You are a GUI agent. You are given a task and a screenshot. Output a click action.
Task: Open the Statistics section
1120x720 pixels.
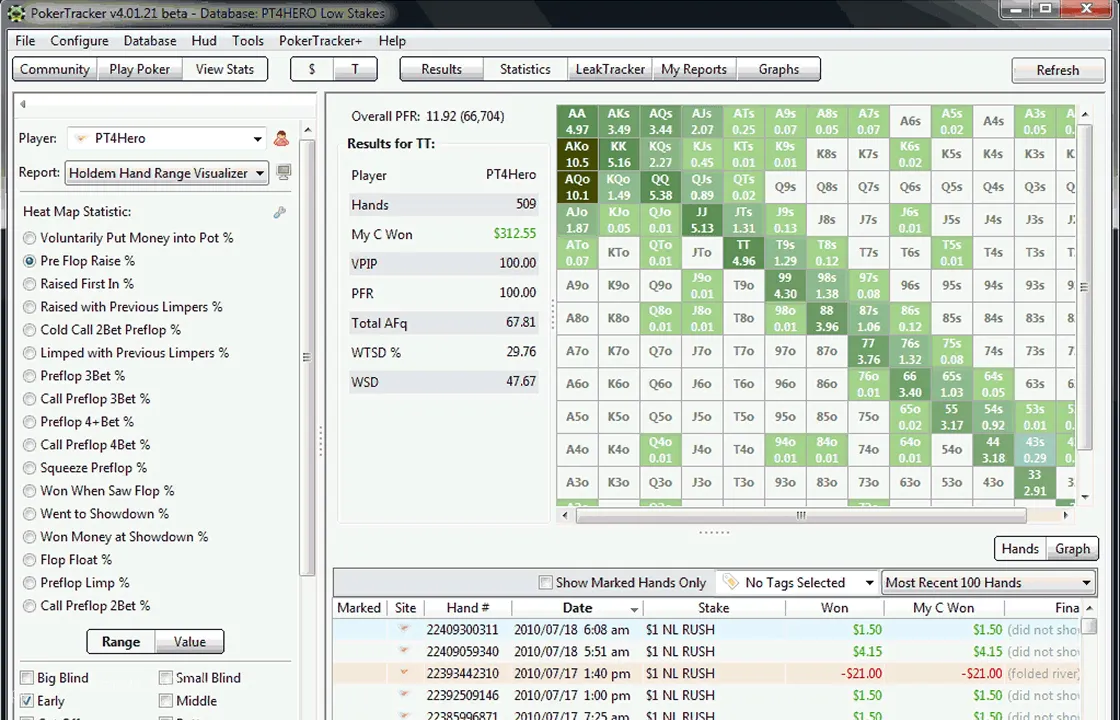tap(525, 69)
